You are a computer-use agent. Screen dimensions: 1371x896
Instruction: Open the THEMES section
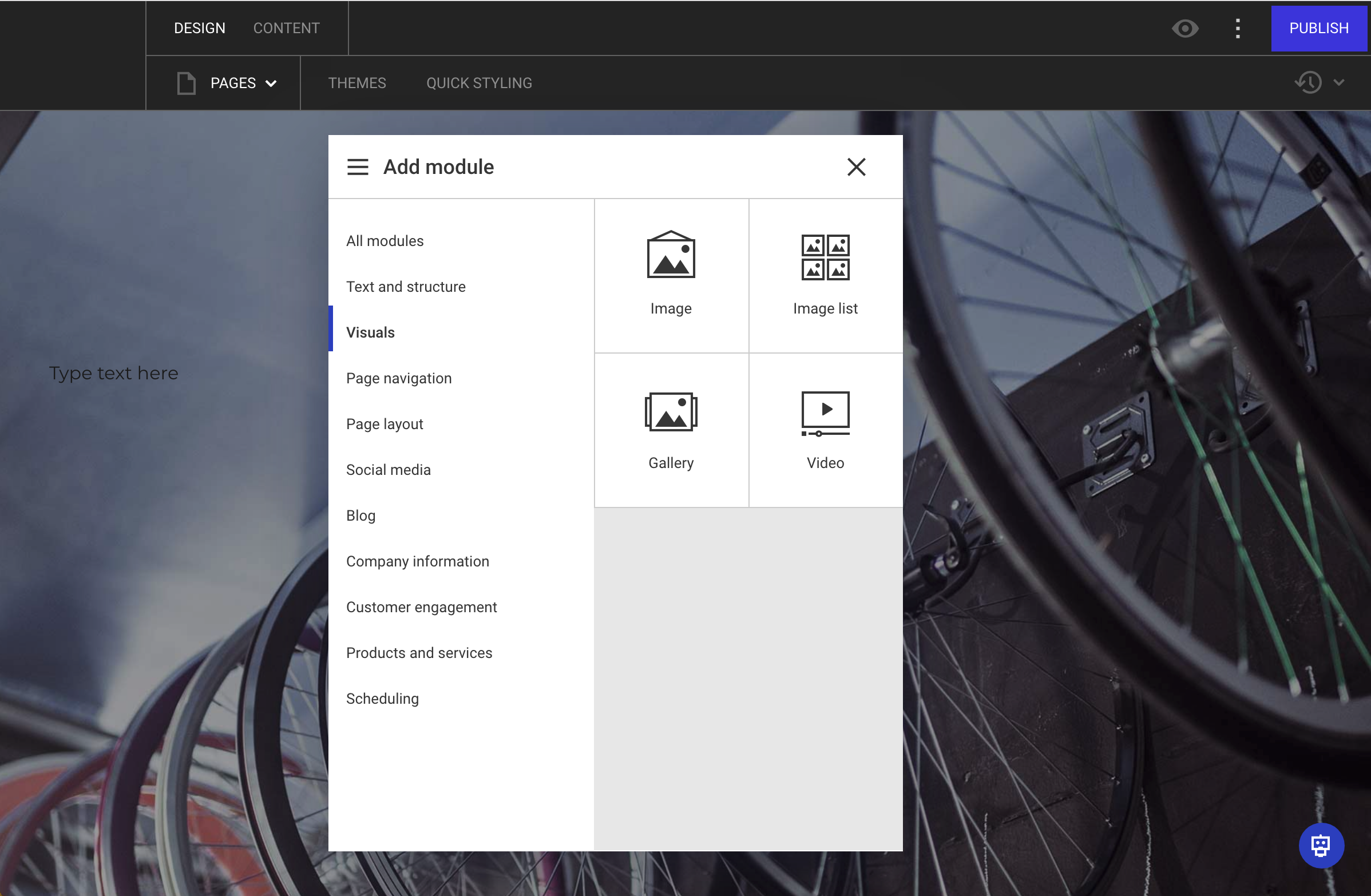[x=356, y=82]
